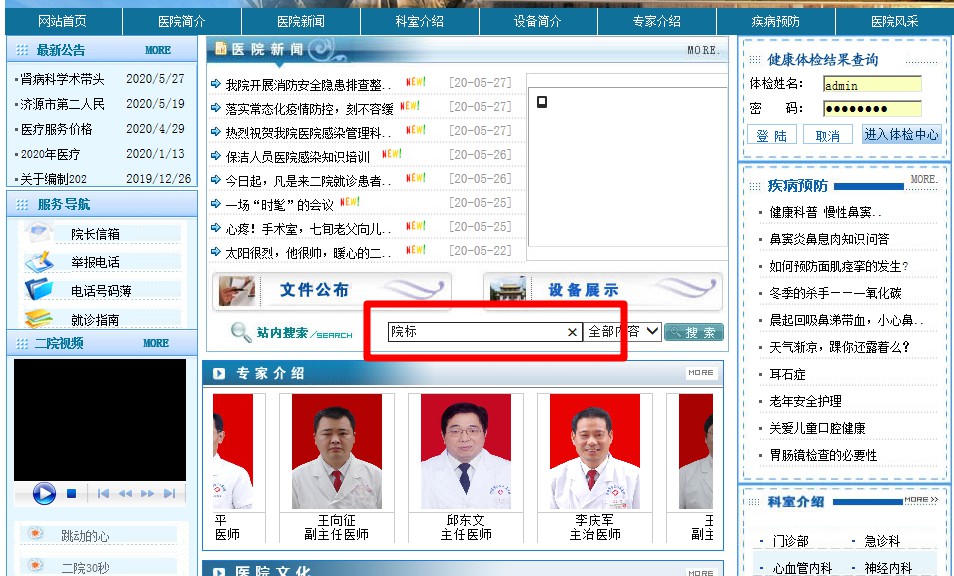Image resolution: width=954 pixels, height=576 pixels.
Task: Click the 电话号码簿 folder icon
Action: [x=39, y=290]
